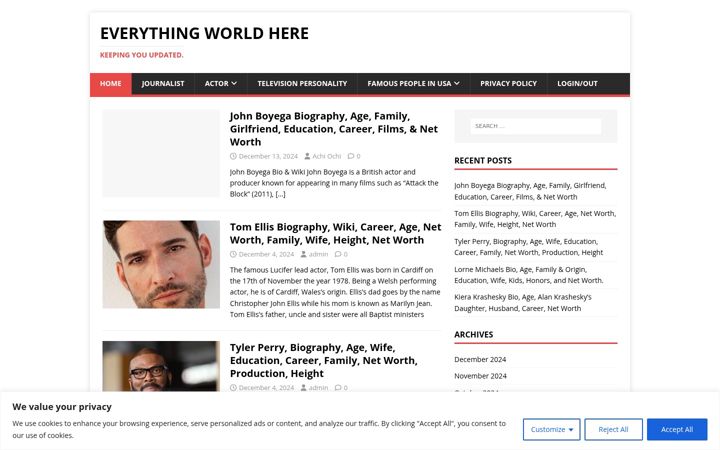
Task: Open the Everything World Here site title
Action: (x=204, y=33)
